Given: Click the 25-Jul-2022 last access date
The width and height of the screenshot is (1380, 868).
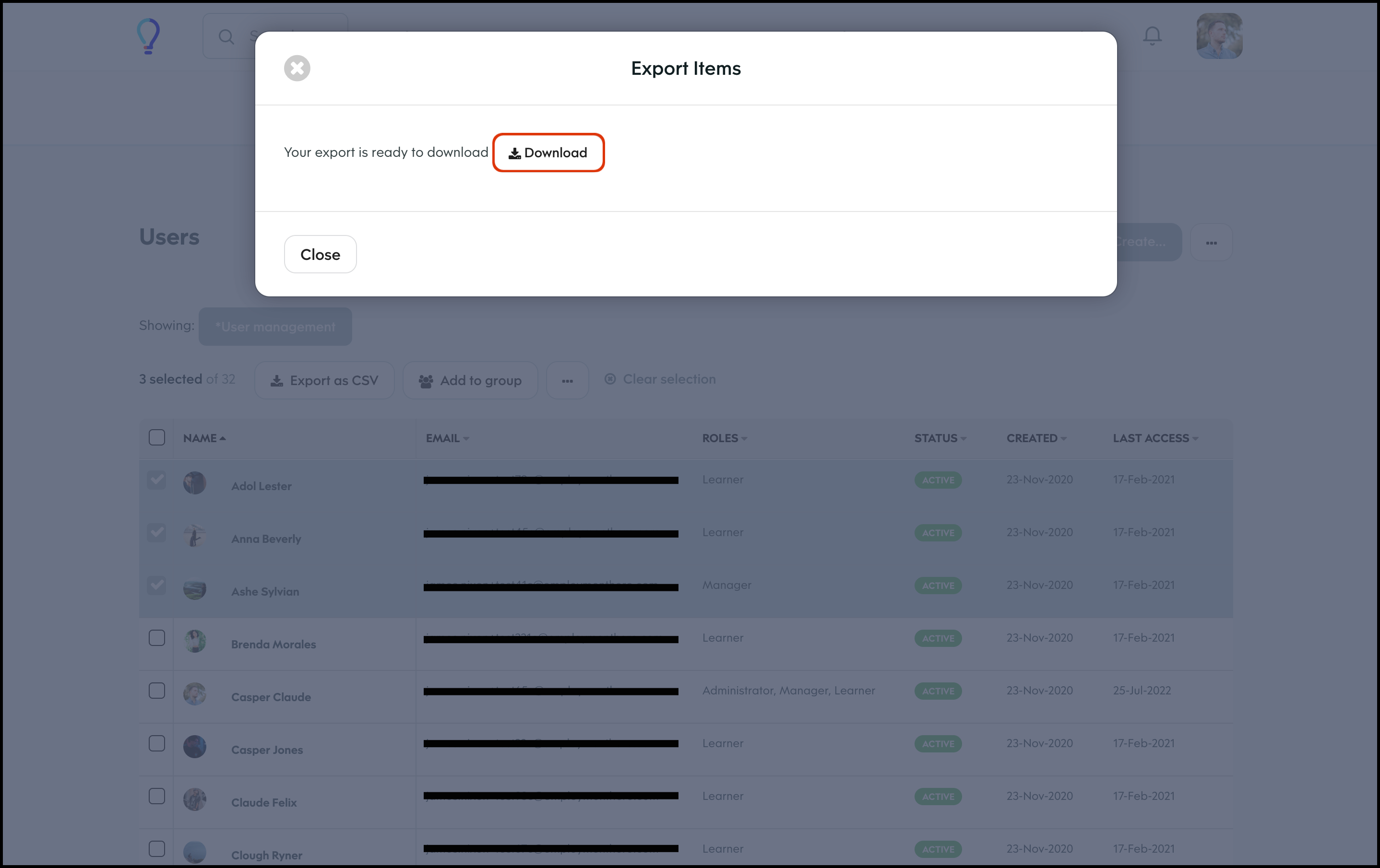Looking at the screenshot, I should [1142, 691].
